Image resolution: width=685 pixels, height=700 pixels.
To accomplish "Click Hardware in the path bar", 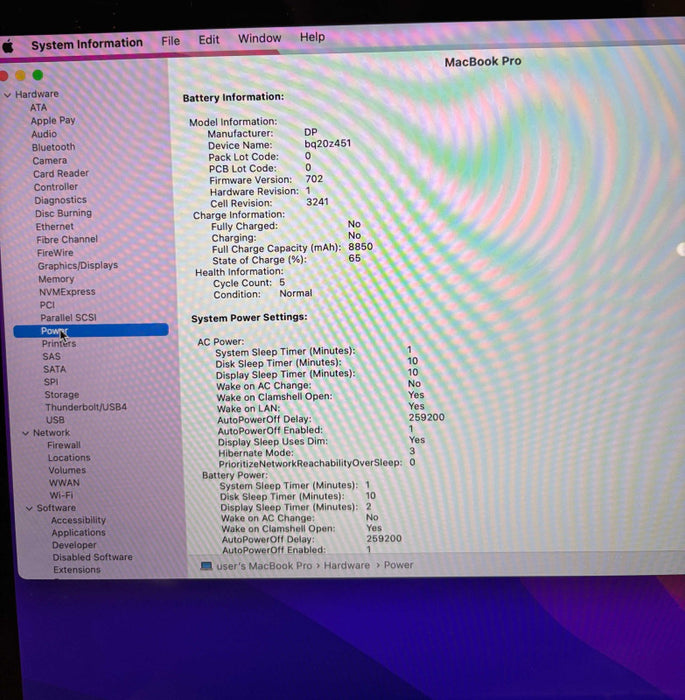I will (x=347, y=565).
